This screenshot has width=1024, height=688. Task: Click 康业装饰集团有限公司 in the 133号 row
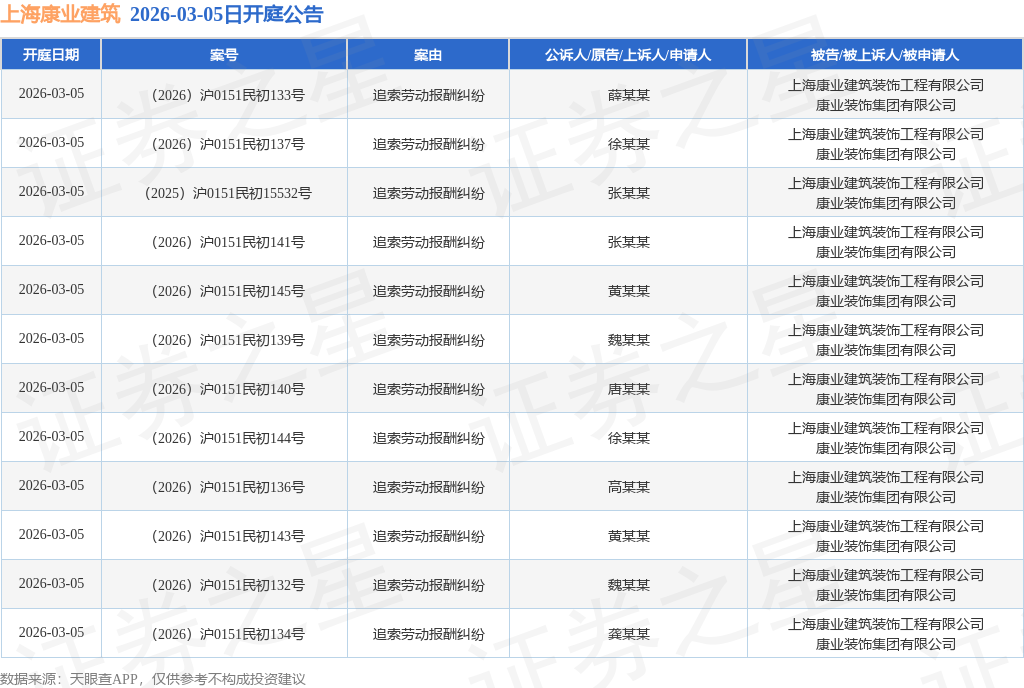(886, 105)
